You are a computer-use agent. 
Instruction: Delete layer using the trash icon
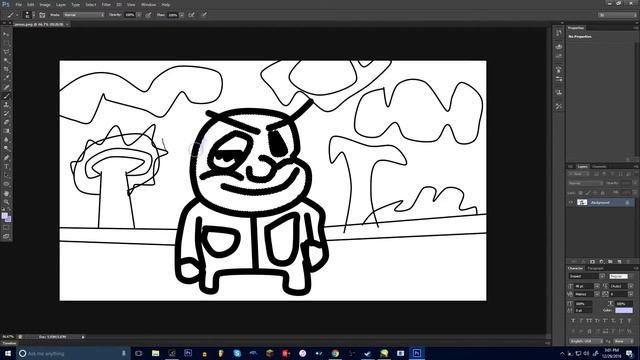628,262
